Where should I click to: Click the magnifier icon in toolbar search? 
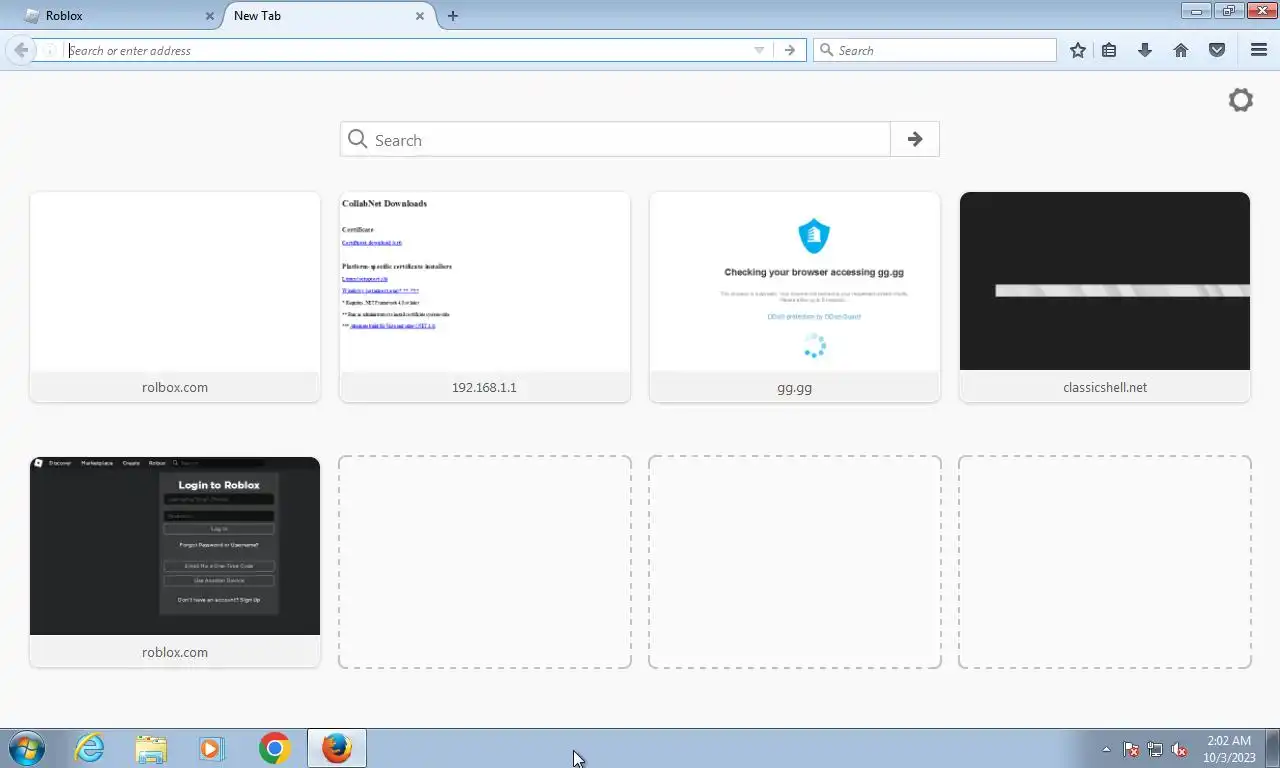pyautogui.click(x=826, y=50)
